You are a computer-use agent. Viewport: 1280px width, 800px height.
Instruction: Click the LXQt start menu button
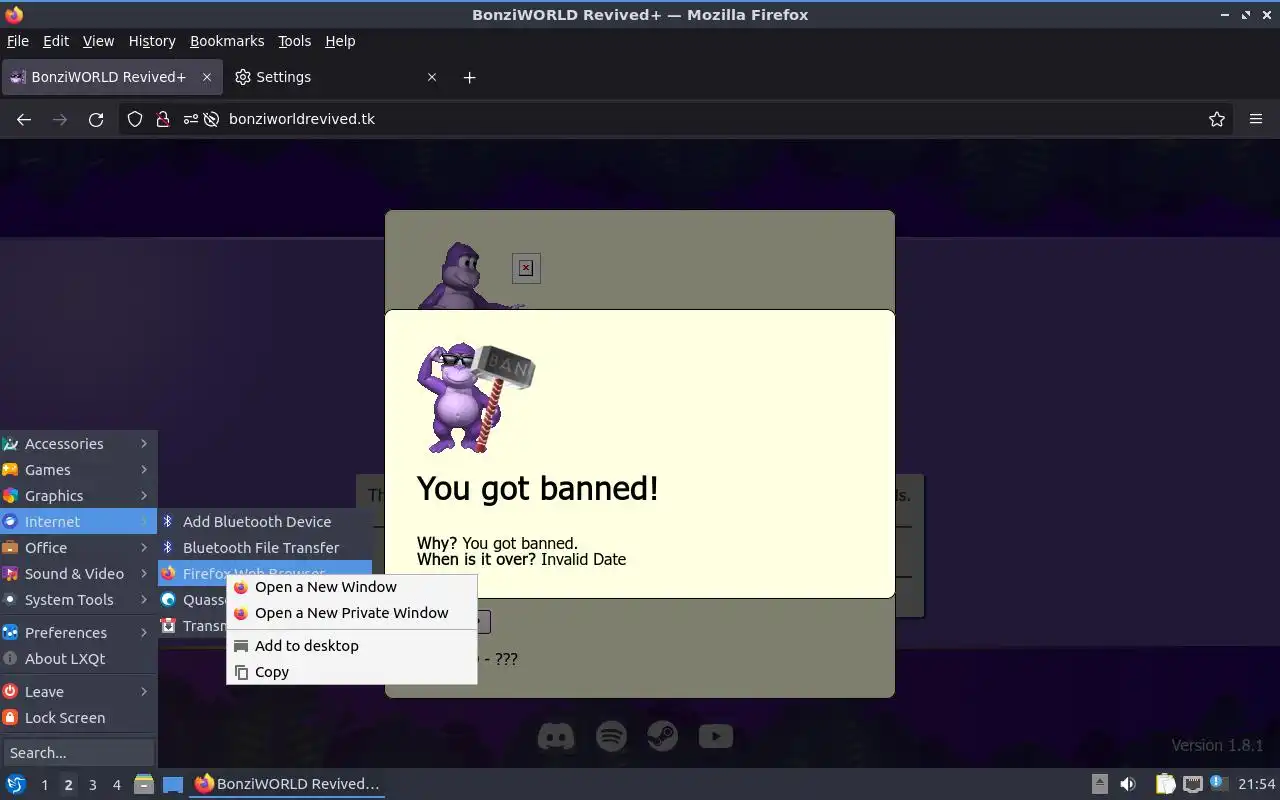click(x=16, y=784)
